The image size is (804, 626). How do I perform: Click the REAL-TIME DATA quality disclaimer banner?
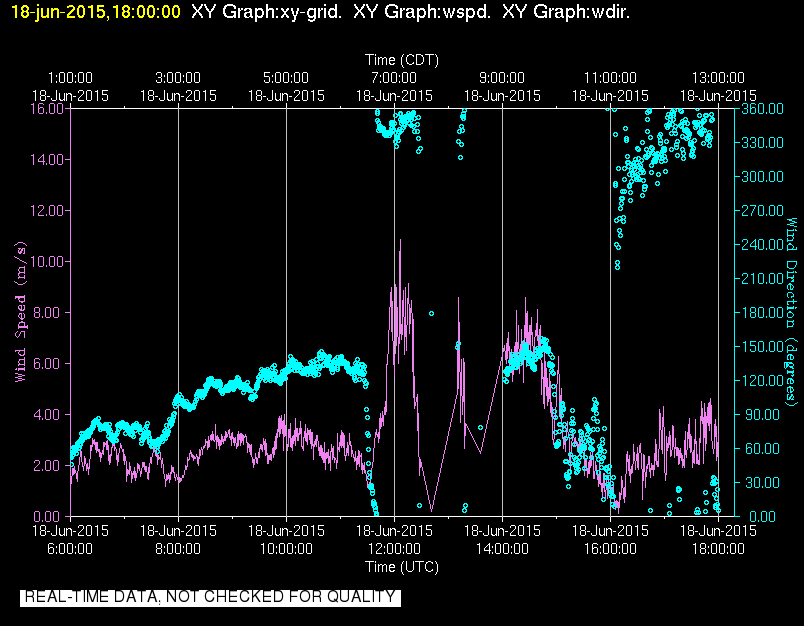[210, 597]
